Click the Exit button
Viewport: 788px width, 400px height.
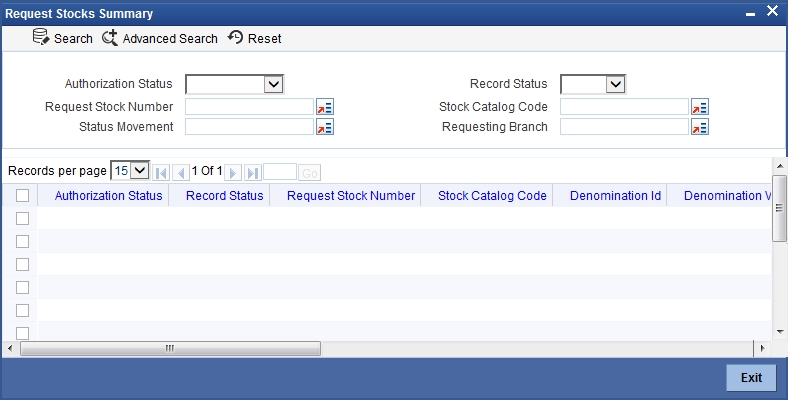[751, 378]
